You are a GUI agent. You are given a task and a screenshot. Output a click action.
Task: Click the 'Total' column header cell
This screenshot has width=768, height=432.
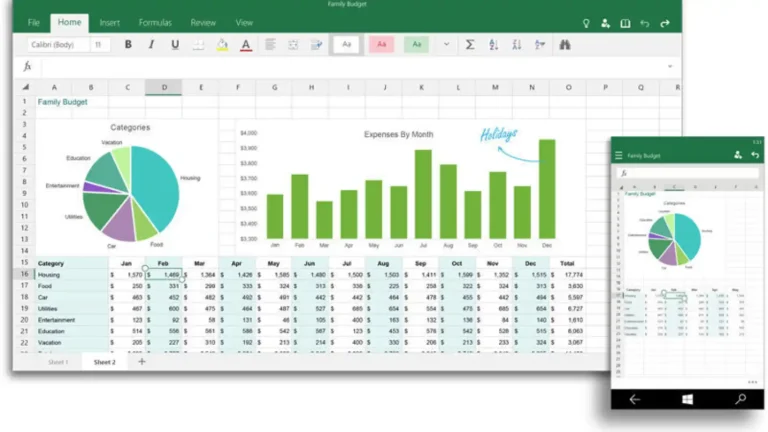point(567,263)
